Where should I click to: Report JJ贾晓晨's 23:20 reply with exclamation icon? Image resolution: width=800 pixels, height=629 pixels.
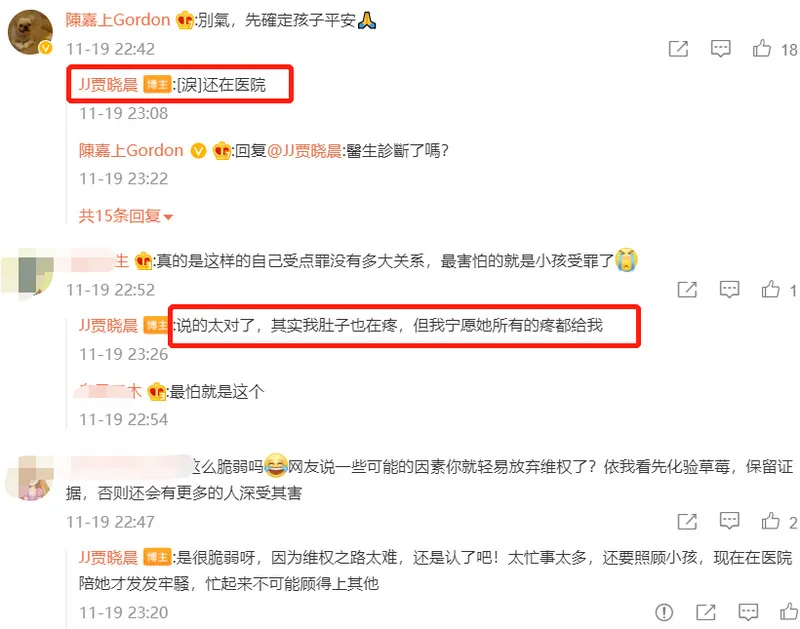[x=664, y=612]
